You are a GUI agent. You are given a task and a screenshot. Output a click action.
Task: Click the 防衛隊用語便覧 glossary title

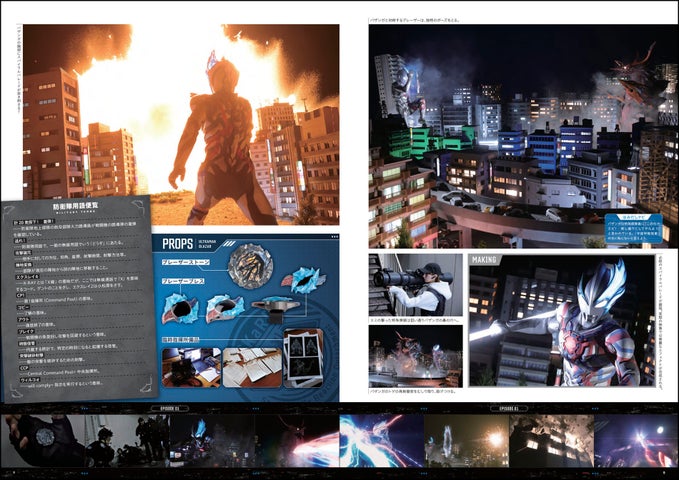(75, 206)
